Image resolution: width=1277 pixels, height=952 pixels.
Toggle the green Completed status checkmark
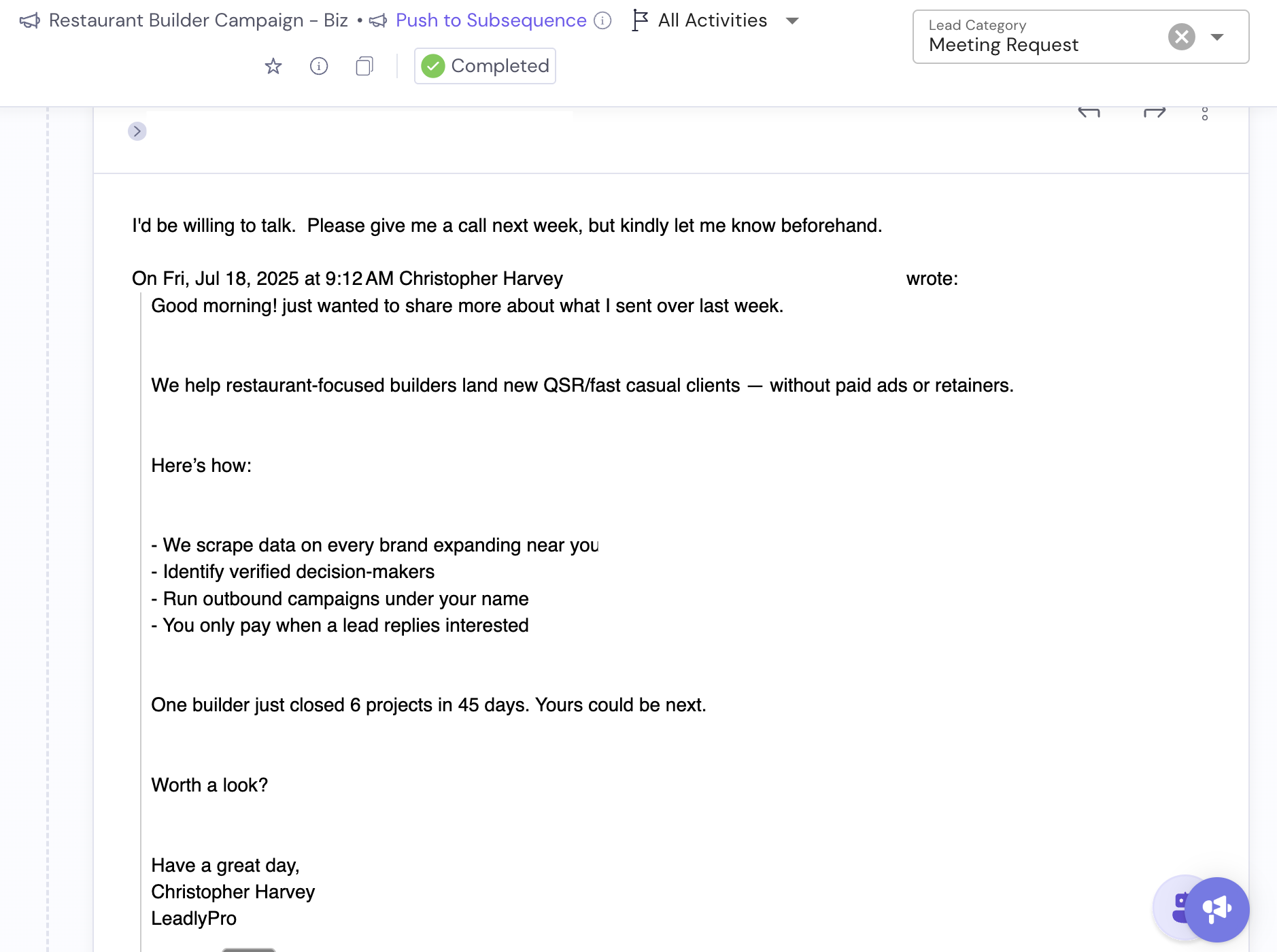(433, 66)
